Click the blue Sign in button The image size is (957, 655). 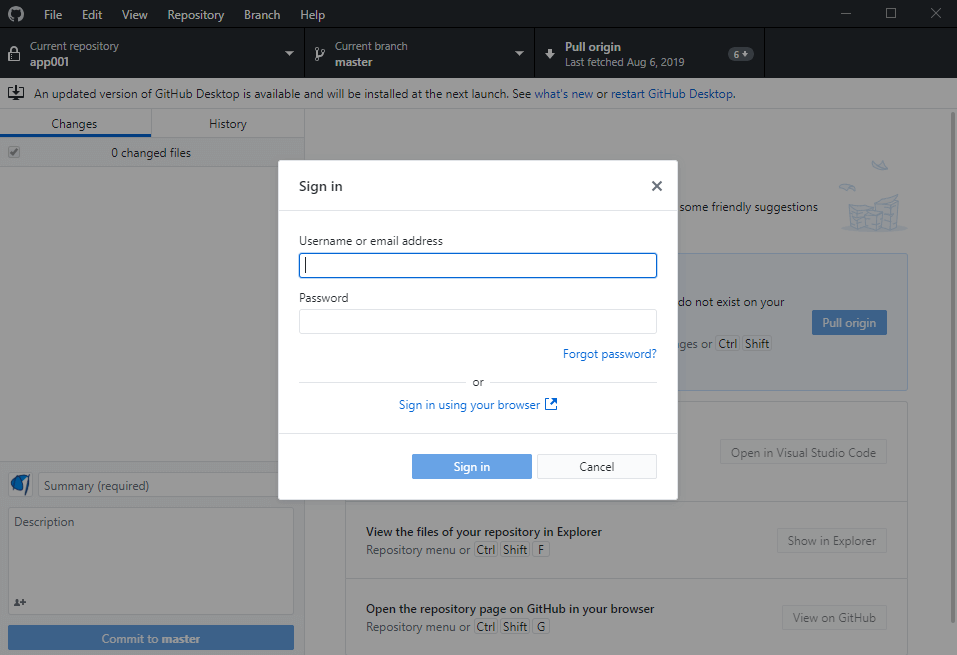pos(472,466)
